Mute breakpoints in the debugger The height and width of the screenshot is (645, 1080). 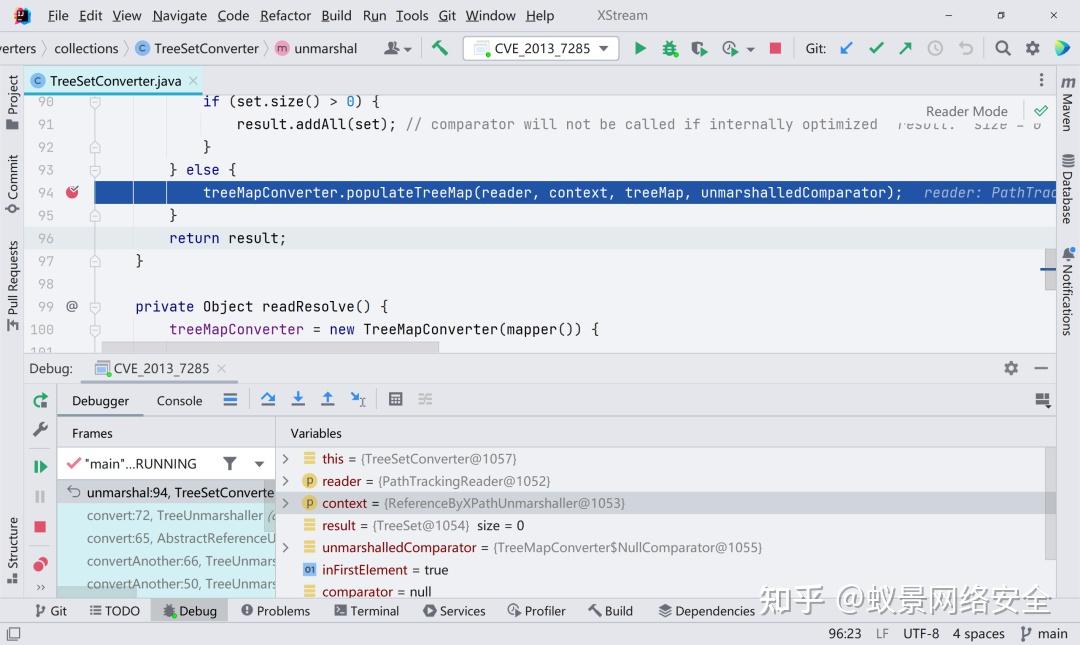(39, 565)
